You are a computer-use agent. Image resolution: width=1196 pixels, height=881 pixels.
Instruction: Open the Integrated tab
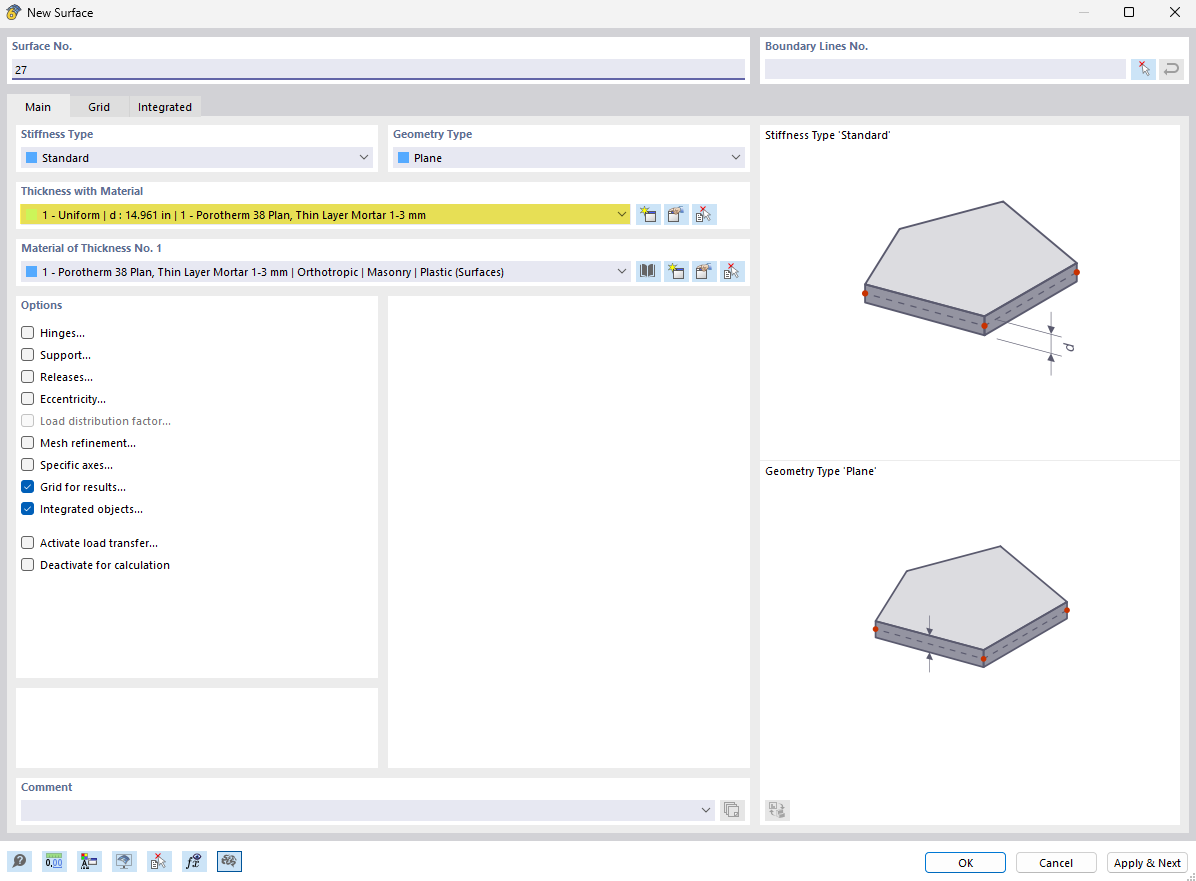tap(164, 106)
